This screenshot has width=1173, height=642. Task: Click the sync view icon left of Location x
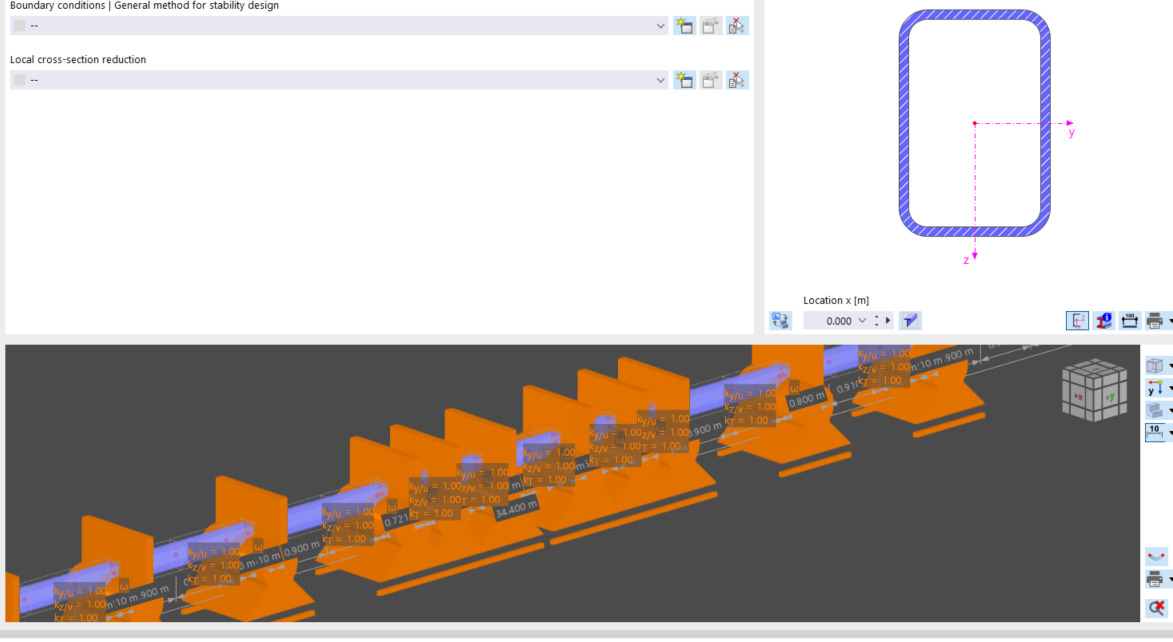point(780,321)
